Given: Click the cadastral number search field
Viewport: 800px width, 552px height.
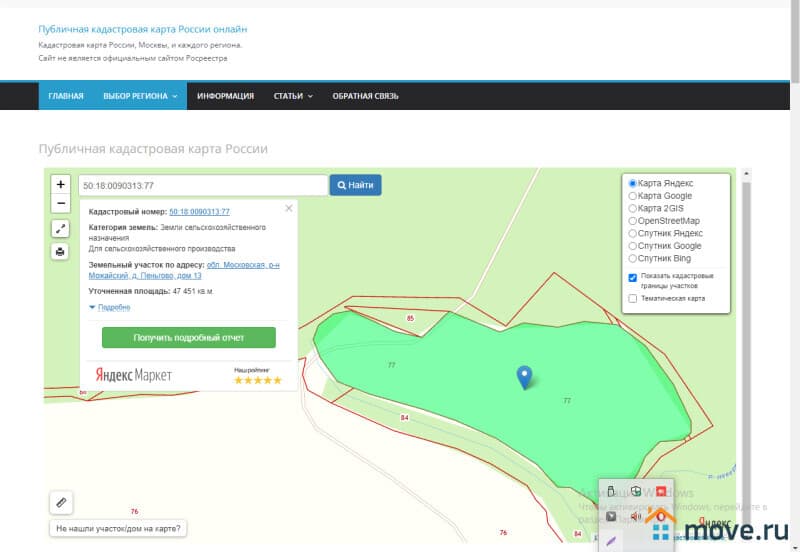Looking at the screenshot, I should tap(203, 185).
